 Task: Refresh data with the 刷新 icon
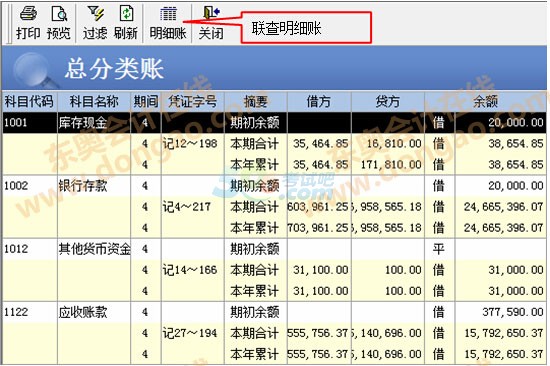[x=126, y=13]
